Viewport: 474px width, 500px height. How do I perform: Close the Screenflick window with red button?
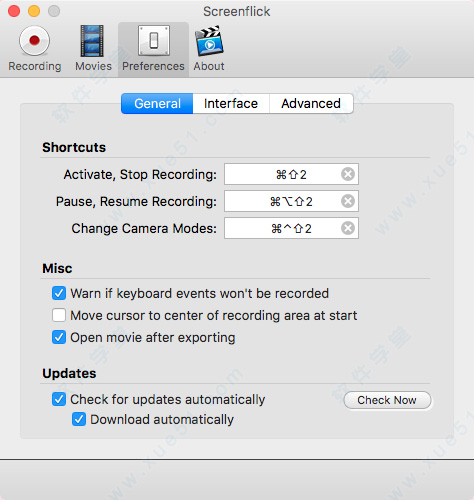point(14,11)
